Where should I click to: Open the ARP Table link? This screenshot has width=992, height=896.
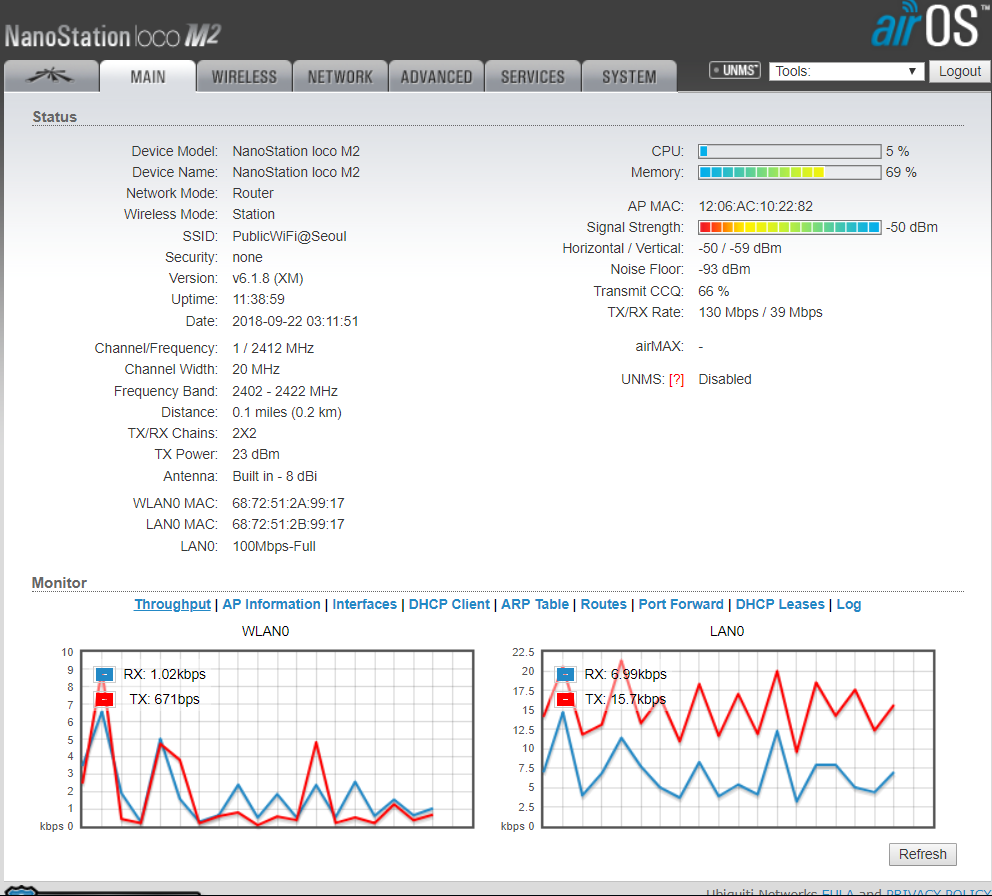(x=535, y=604)
